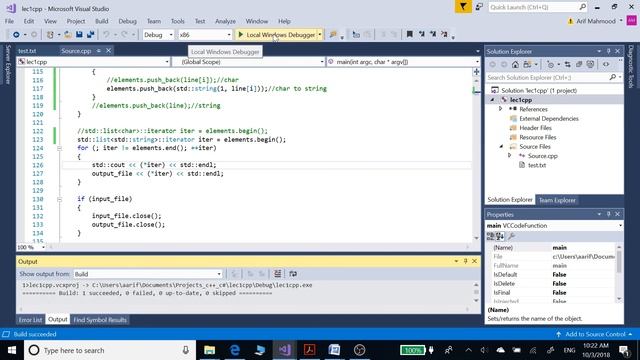
Task: Click the split editor icon above scrollbar
Action: 476,72
